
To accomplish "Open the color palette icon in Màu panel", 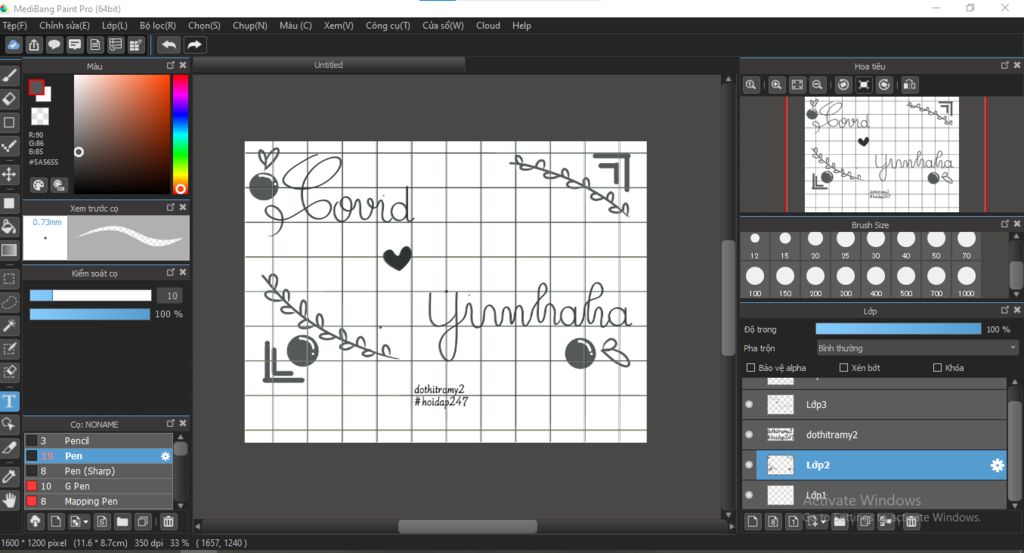I will [39, 185].
